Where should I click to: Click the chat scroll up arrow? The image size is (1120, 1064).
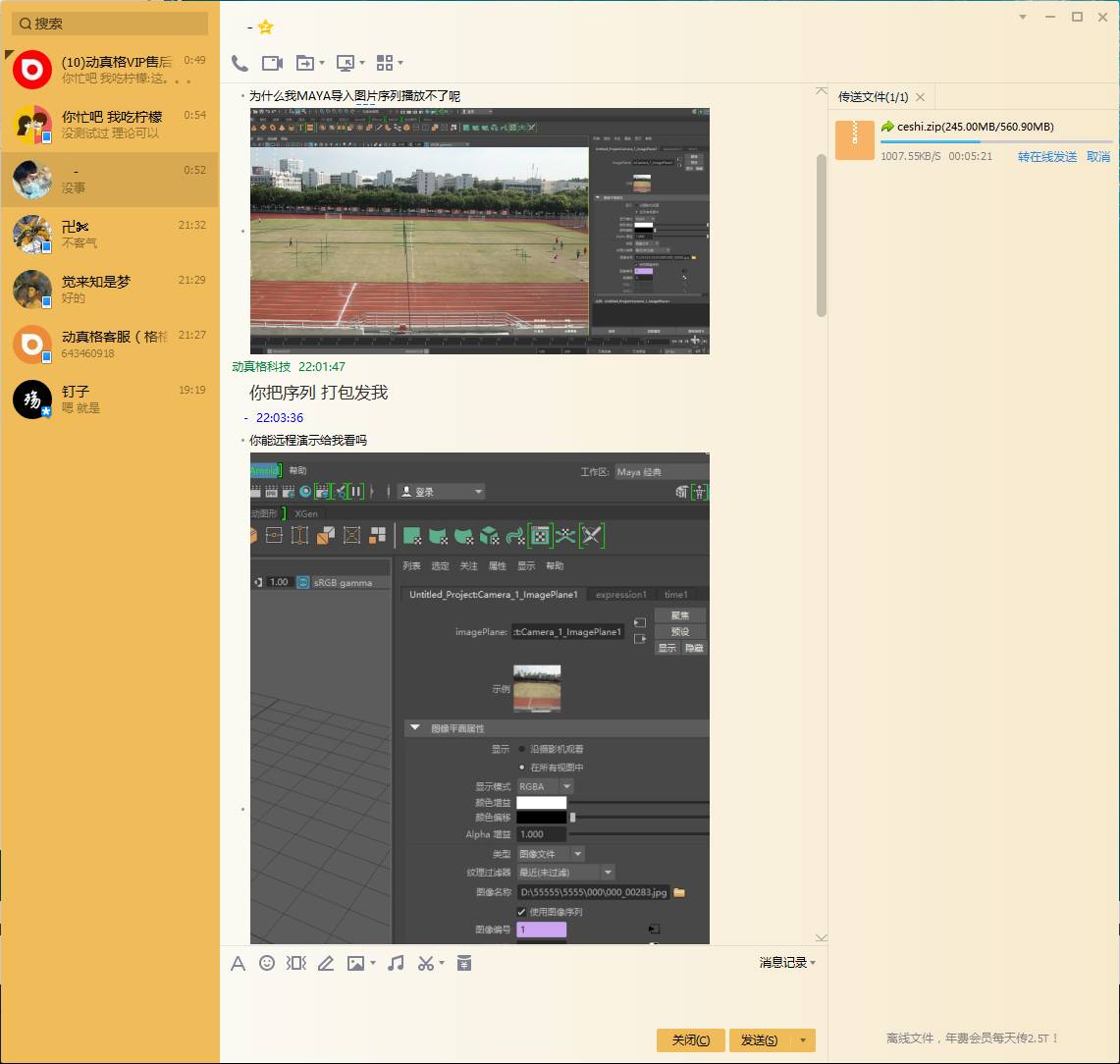822,90
